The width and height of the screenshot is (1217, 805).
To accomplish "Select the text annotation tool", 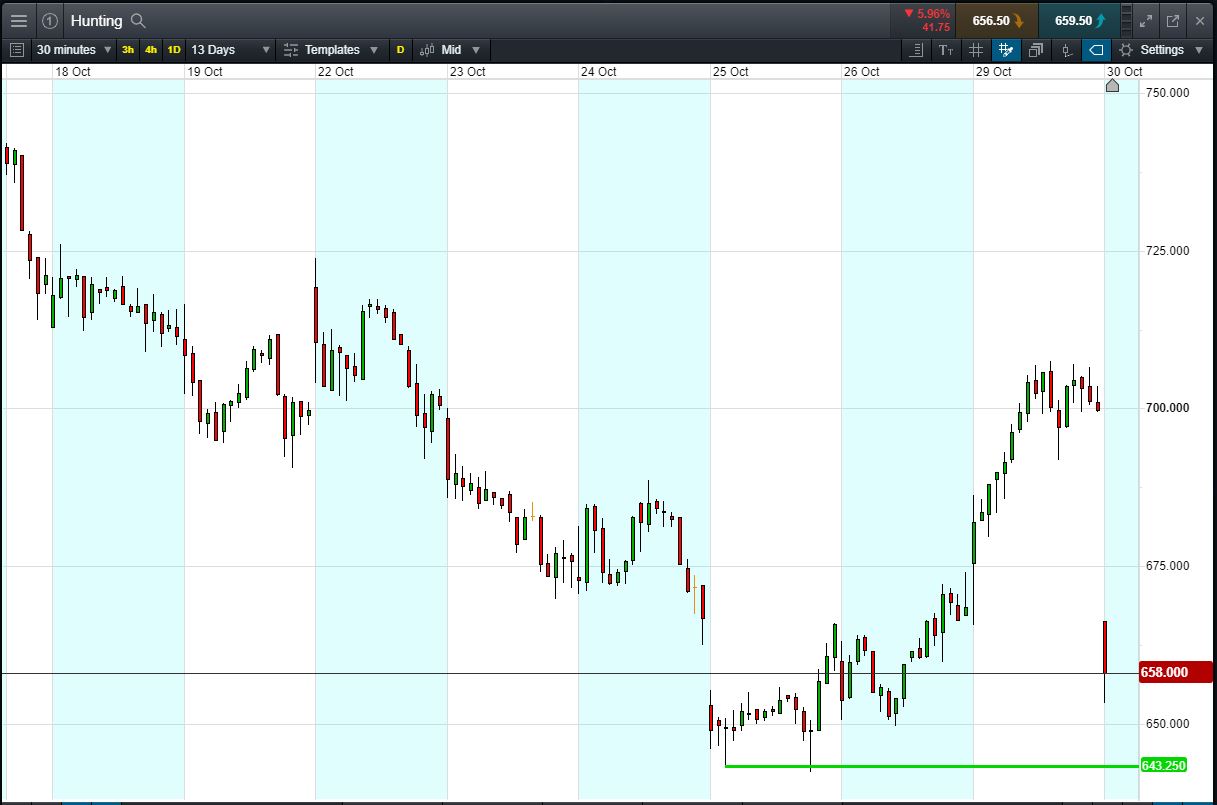I will pos(946,50).
